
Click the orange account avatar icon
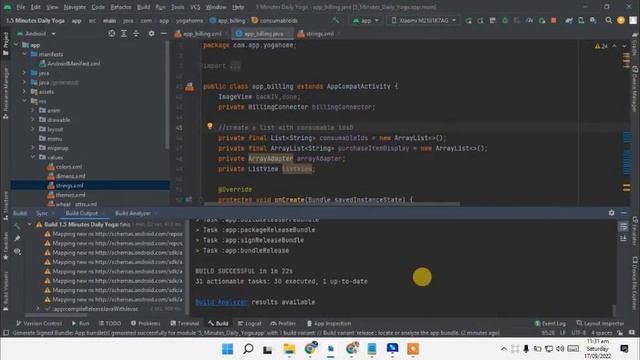click(621, 20)
